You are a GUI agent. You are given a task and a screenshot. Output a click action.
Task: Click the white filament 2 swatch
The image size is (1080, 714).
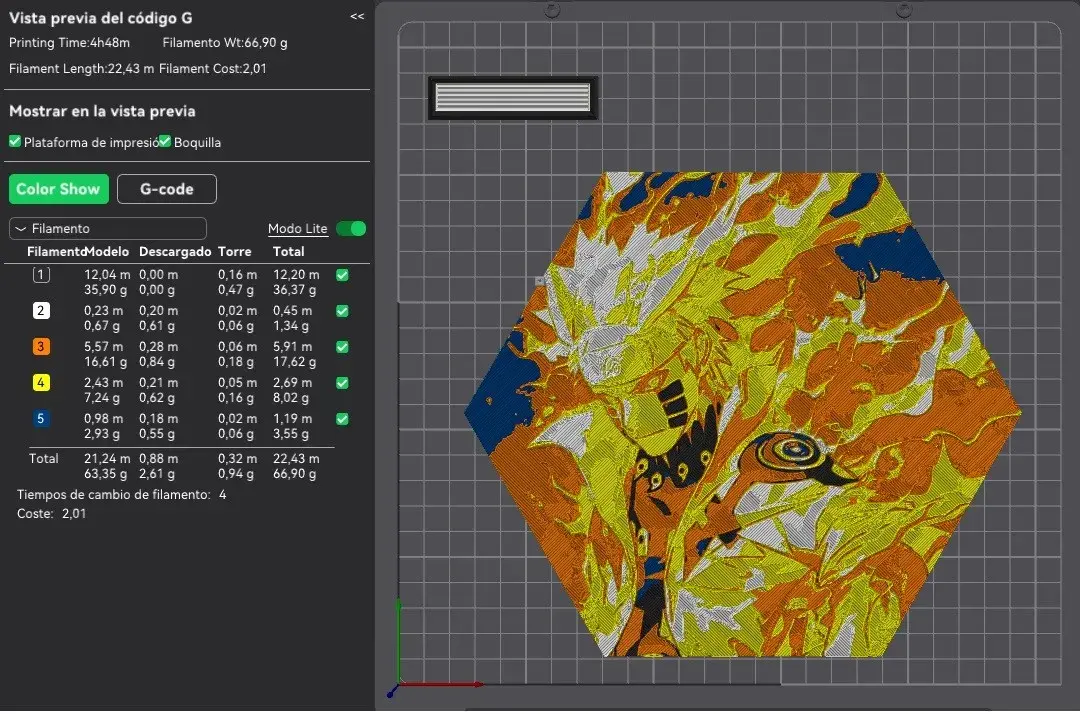[41, 311]
